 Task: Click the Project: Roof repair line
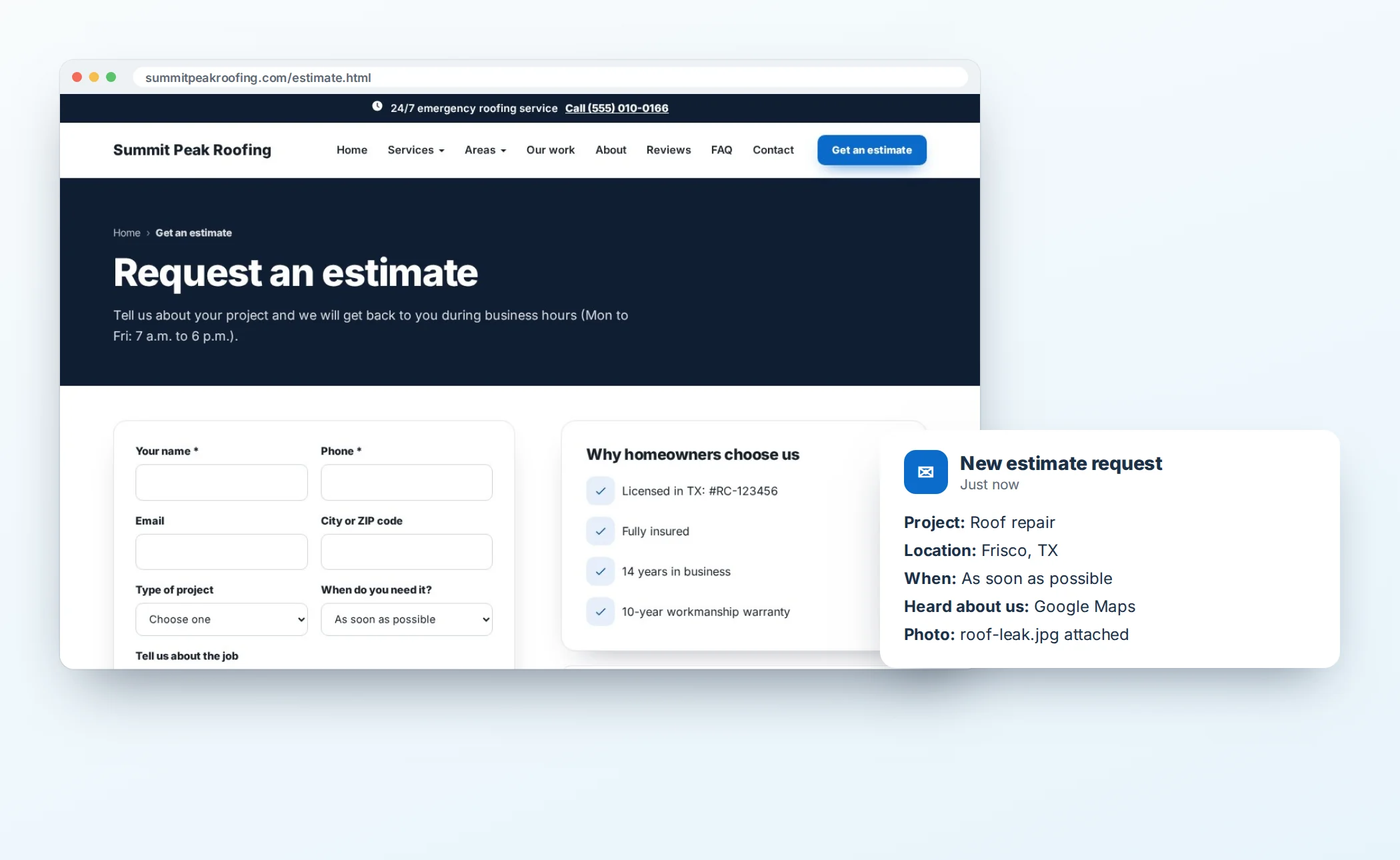[979, 522]
